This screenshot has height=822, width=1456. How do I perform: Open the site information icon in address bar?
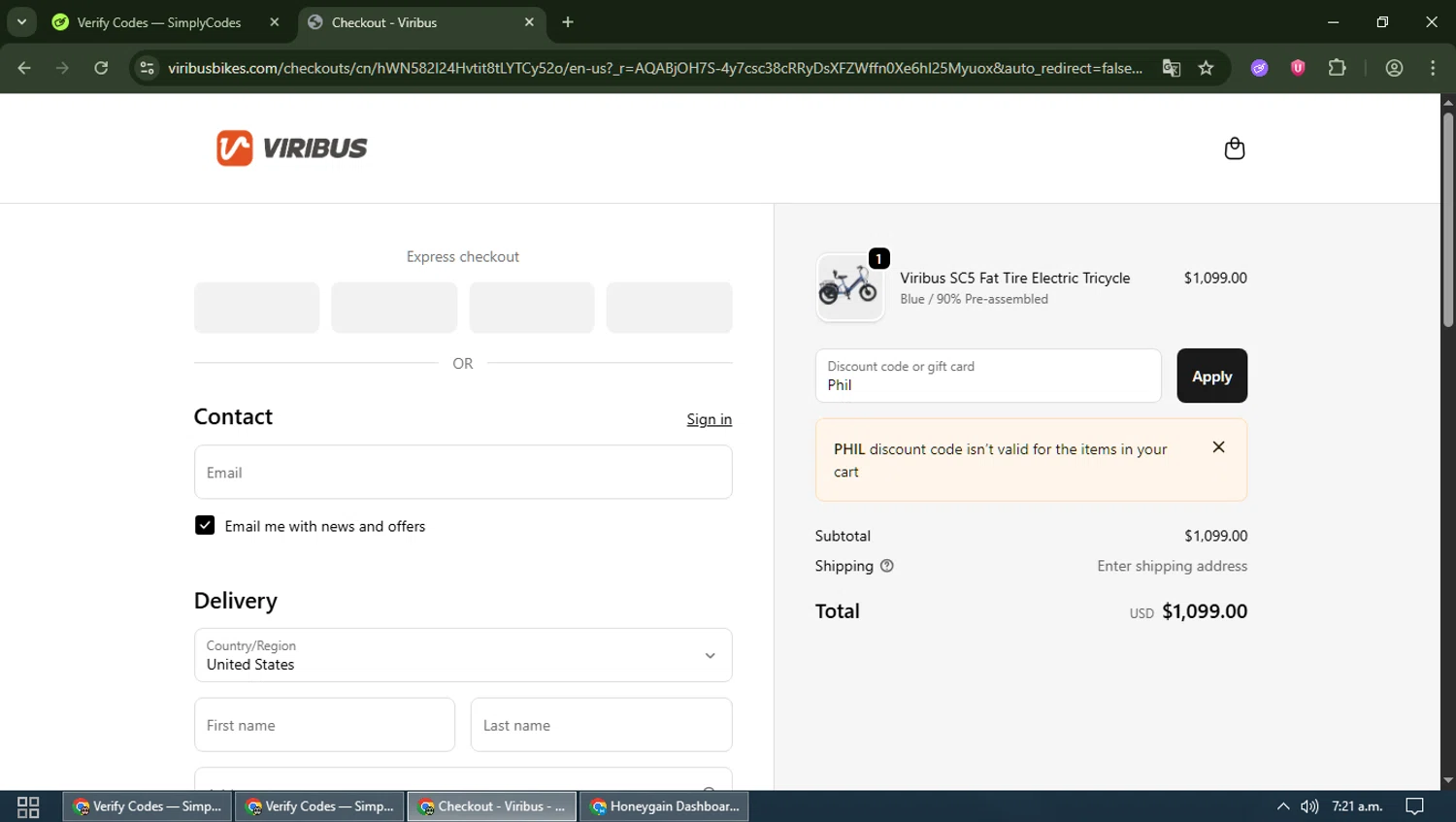click(147, 68)
